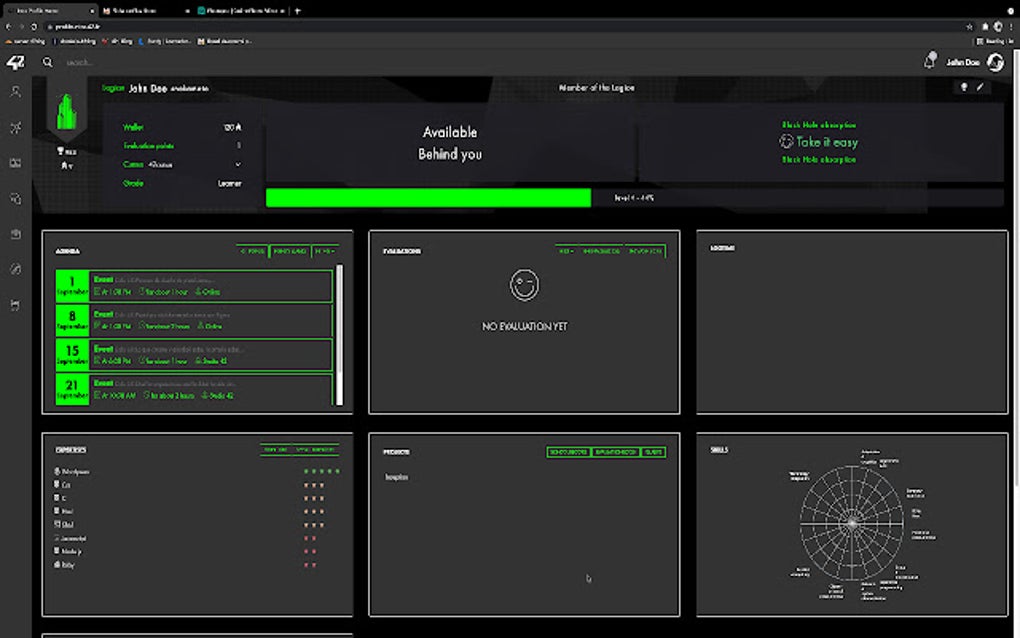Click the location pin icon beside the pencil
This screenshot has height=638, width=1020.
(x=963, y=88)
